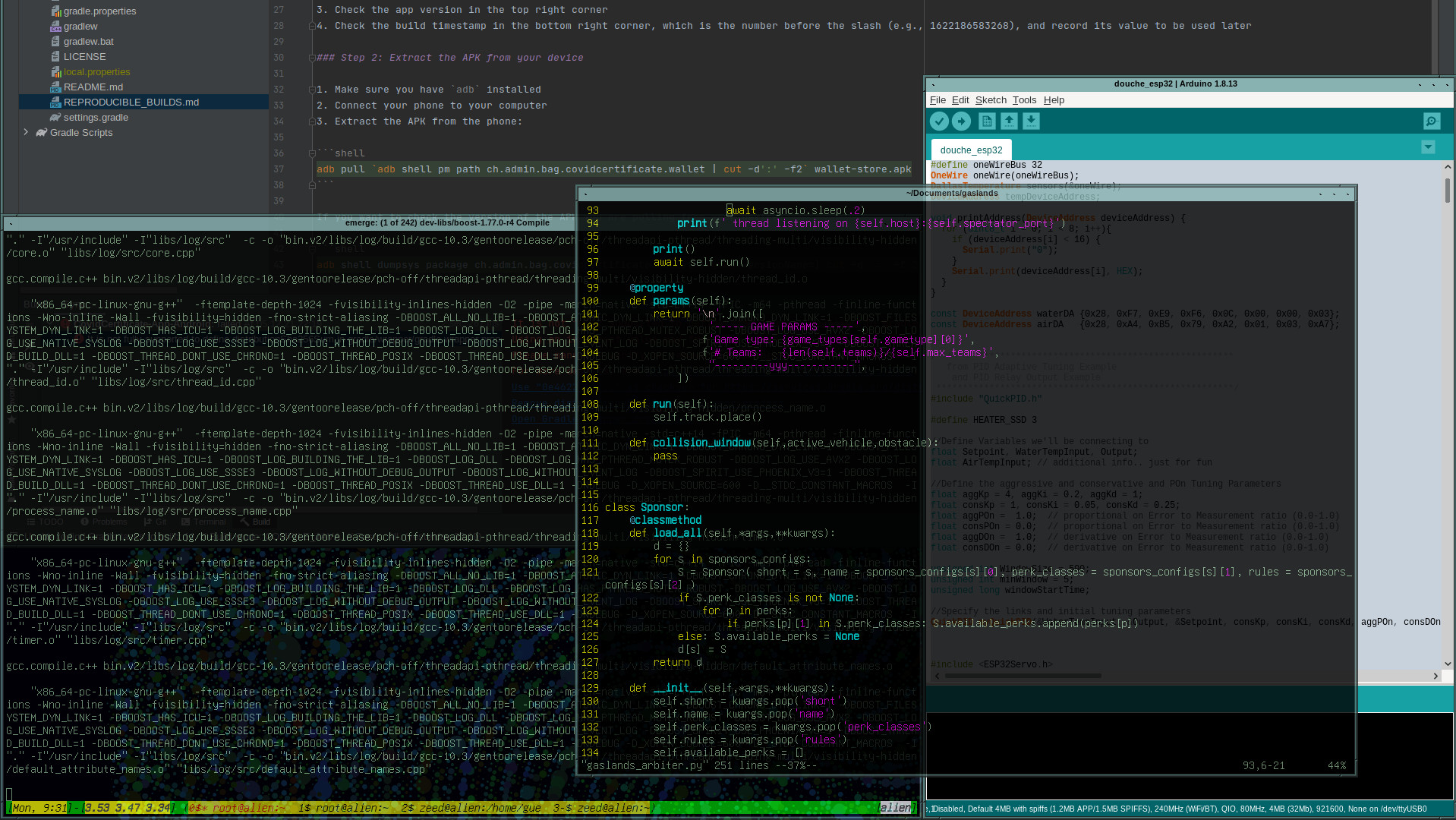Screen dimensions: 1456x820
Task: Collapse the fold marker at line 32
Action: tap(312, 90)
